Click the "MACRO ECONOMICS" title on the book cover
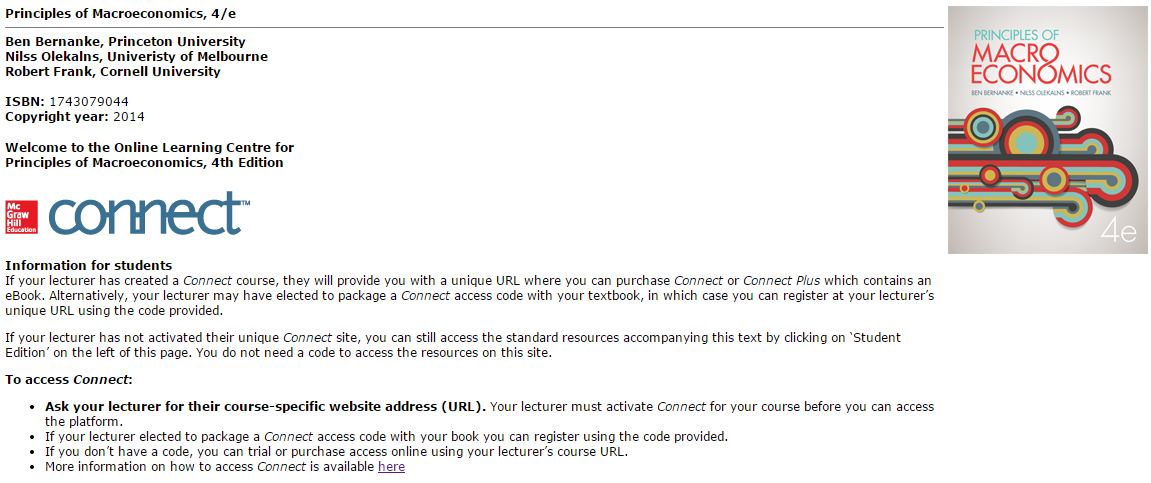 tap(1041, 62)
